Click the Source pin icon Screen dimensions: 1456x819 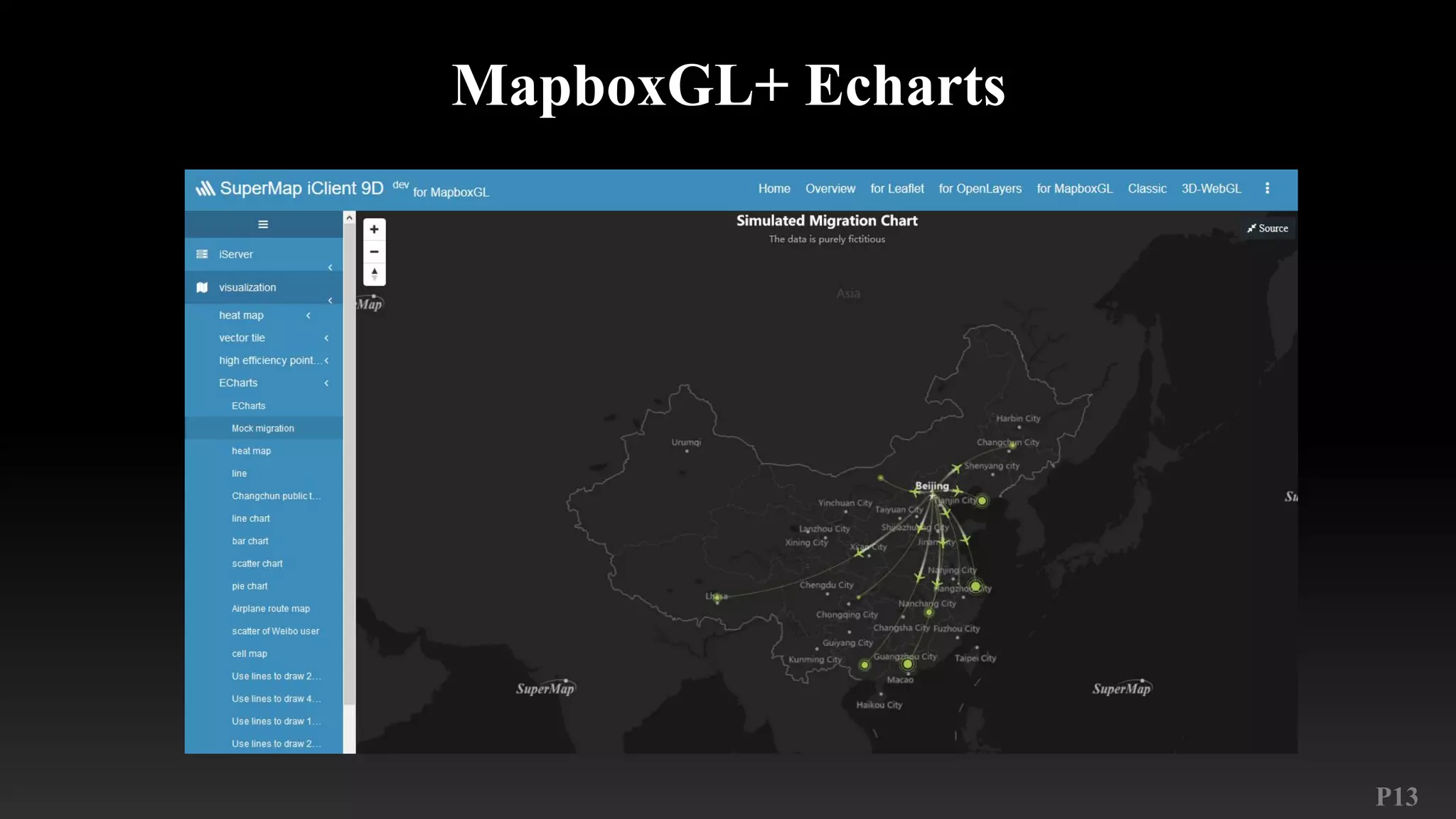click(x=1251, y=228)
